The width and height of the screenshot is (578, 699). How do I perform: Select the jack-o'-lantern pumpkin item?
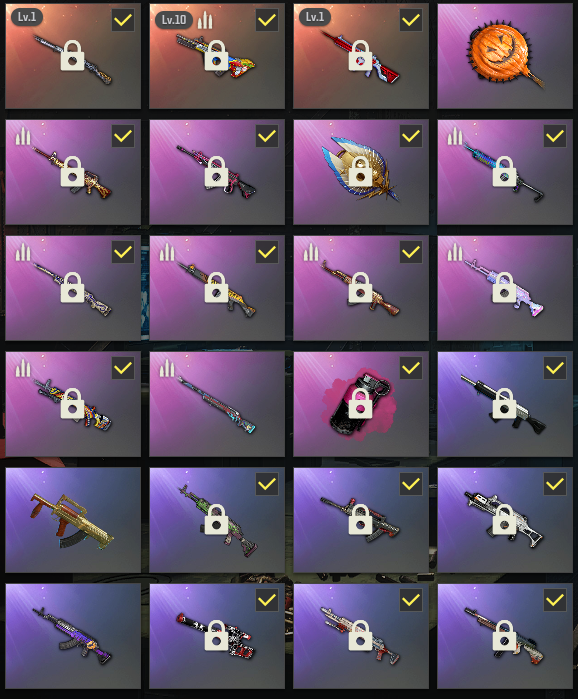[505, 56]
